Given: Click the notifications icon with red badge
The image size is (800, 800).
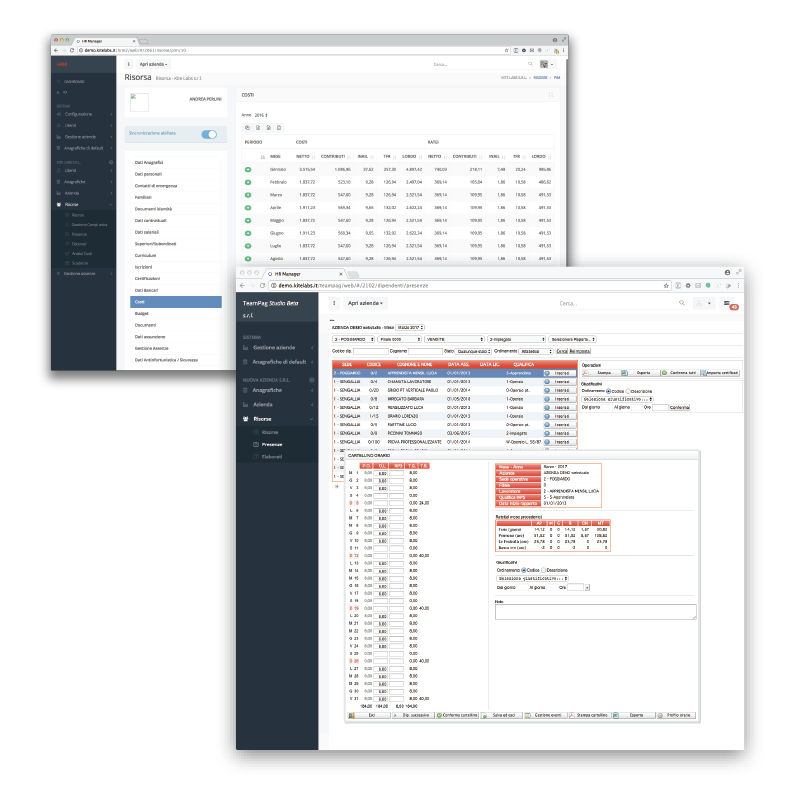Looking at the screenshot, I should coord(729,303).
